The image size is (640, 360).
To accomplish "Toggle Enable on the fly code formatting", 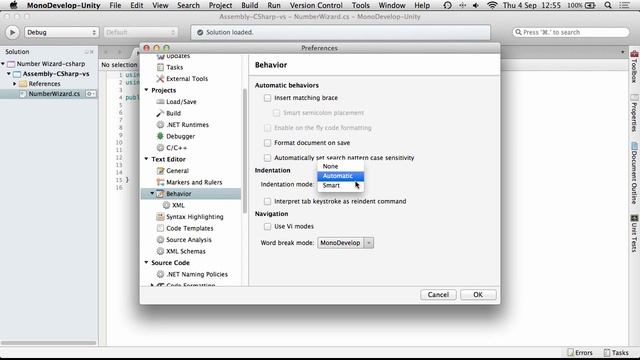I will click(267, 128).
